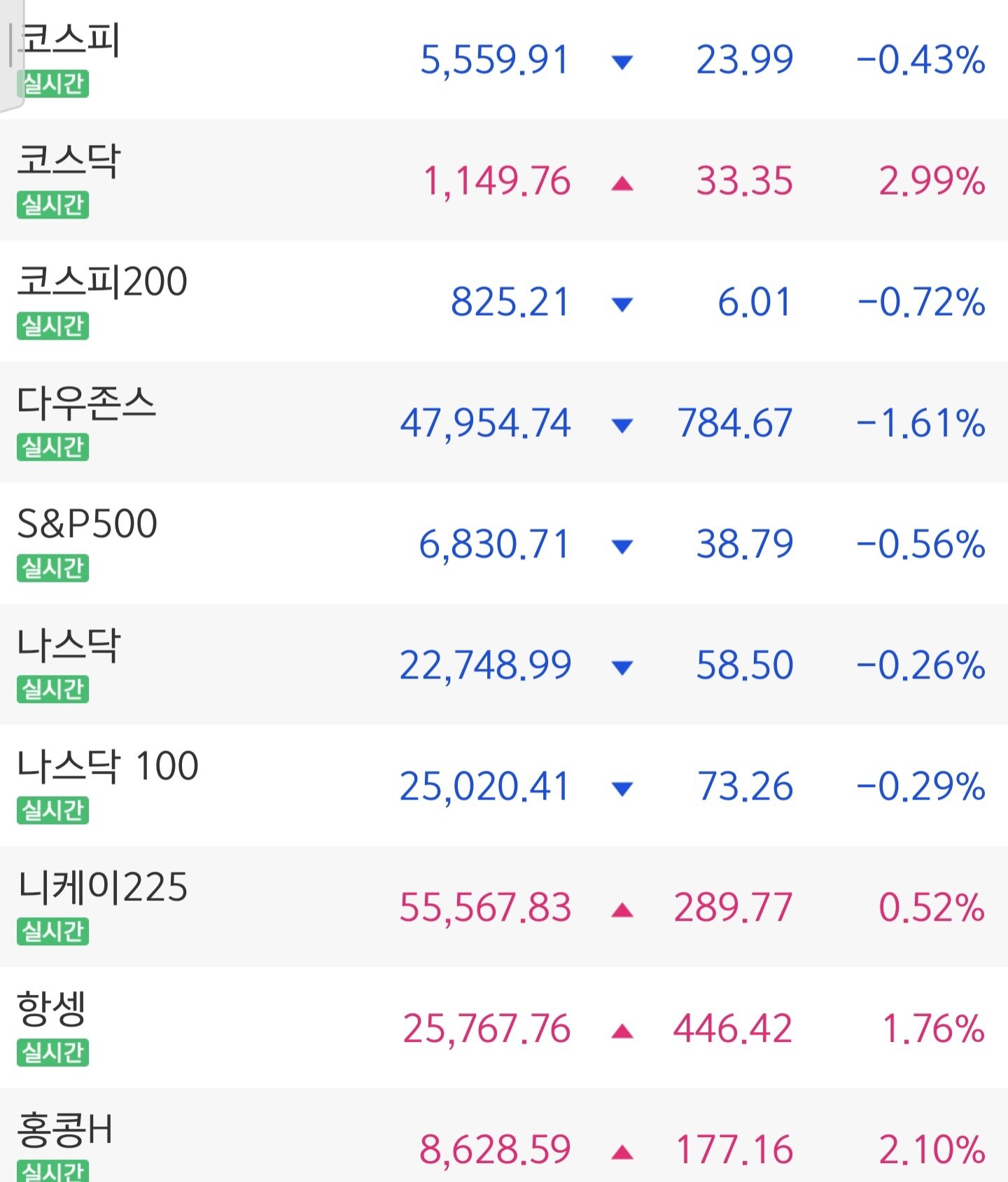Click the red up arrow beside 25,767.76
The image size is (1008, 1182).
[x=622, y=1031]
